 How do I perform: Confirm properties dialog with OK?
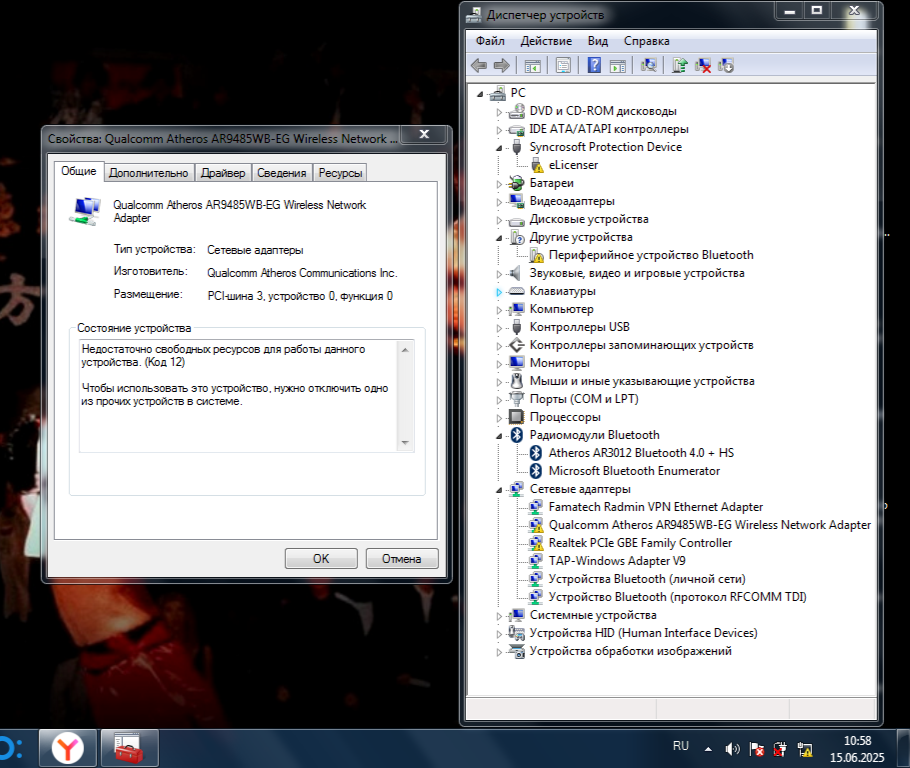coord(321,558)
